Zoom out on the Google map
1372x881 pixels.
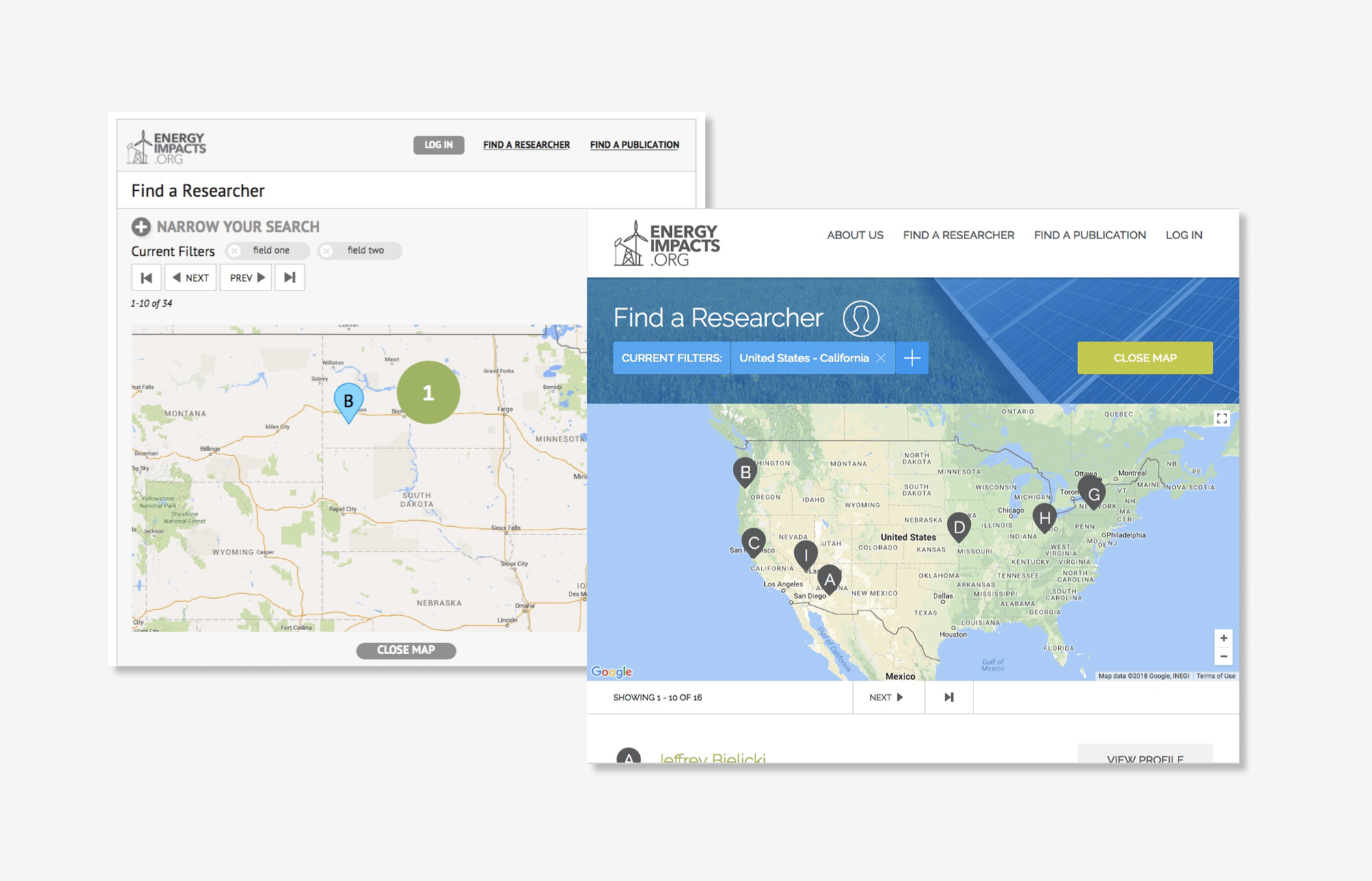click(1223, 657)
